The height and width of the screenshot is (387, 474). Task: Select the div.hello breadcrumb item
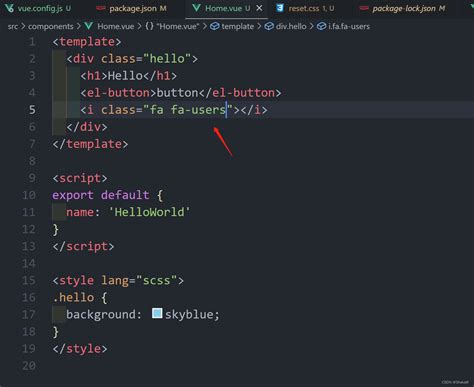pyautogui.click(x=291, y=26)
